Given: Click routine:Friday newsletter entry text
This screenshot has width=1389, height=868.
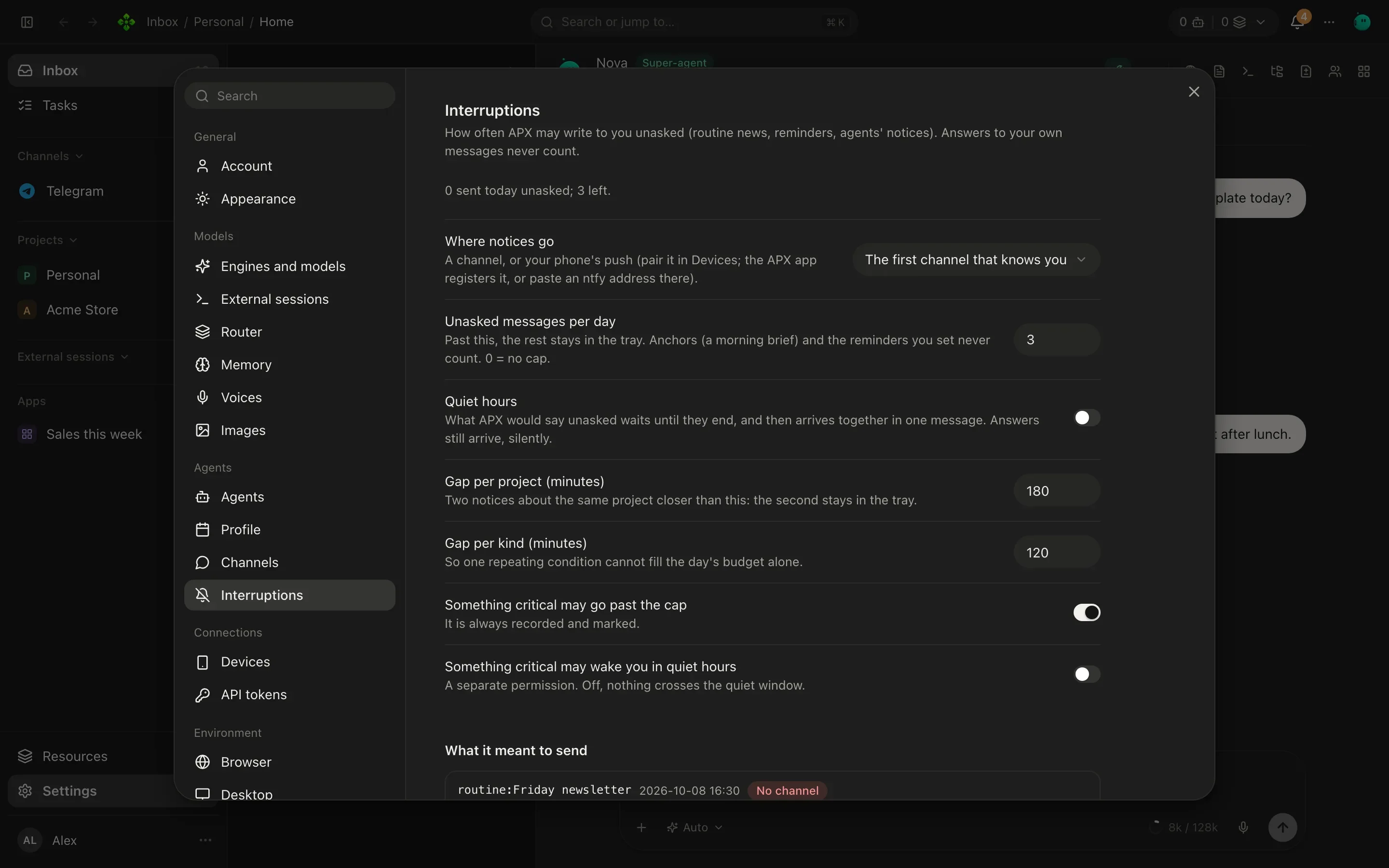Looking at the screenshot, I should coord(544,790).
